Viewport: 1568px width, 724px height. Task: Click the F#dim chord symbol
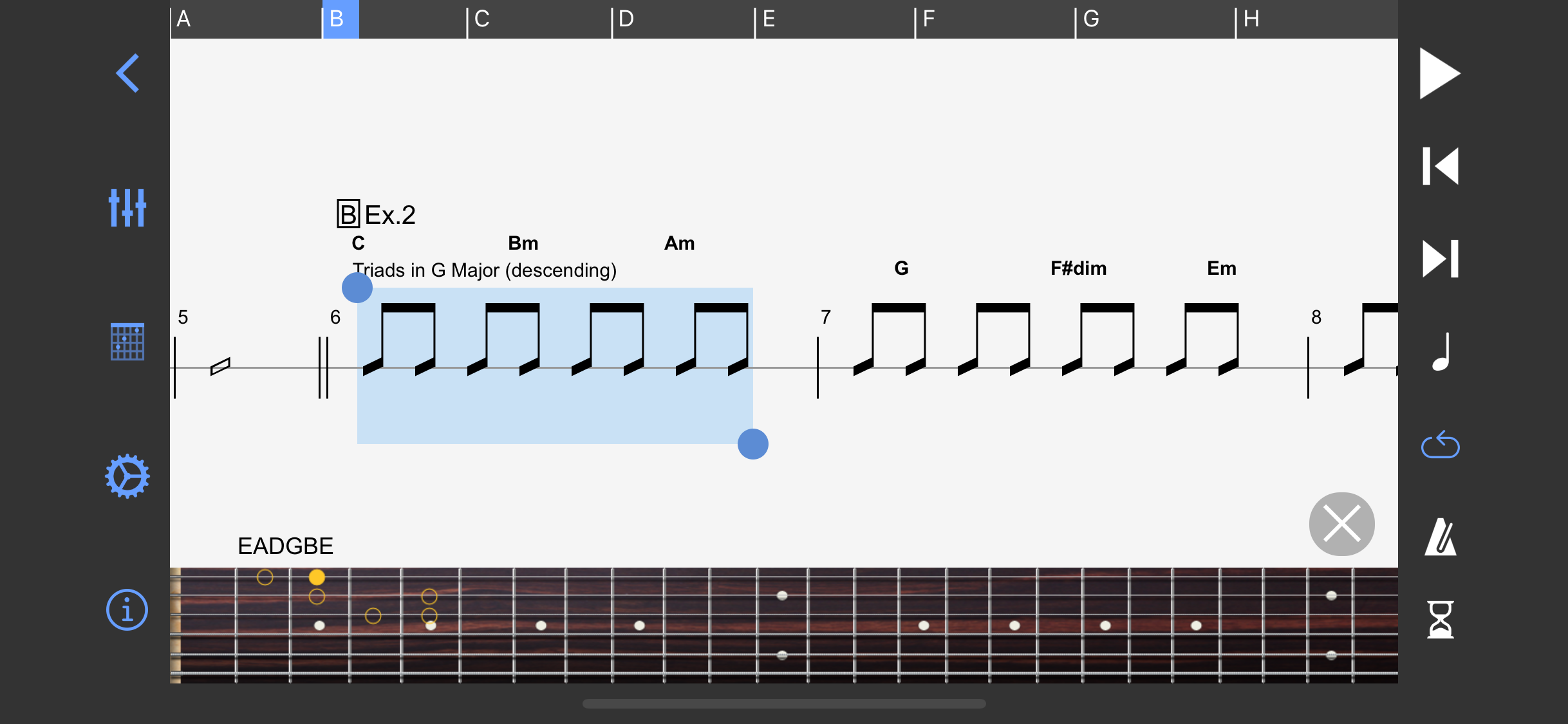point(1078,268)
